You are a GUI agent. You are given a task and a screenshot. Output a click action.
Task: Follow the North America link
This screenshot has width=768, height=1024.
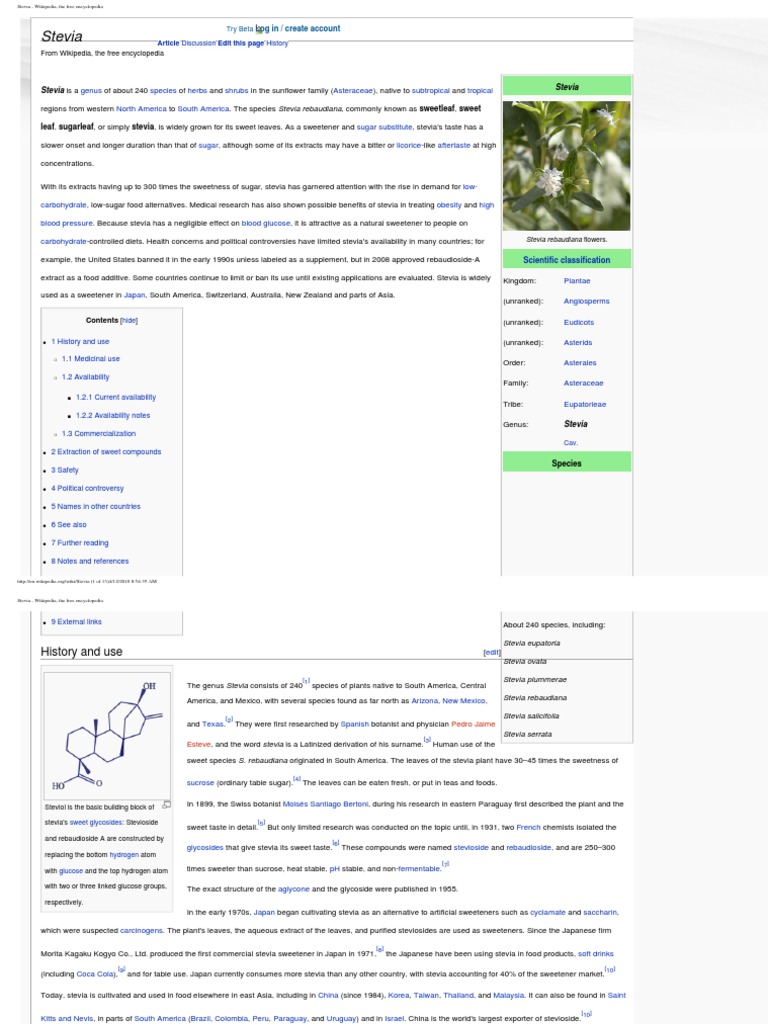(141, 109)
